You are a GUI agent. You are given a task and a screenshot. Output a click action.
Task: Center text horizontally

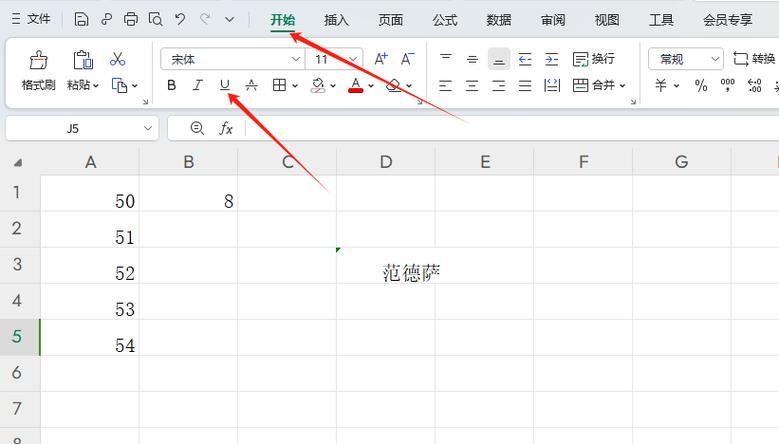coord(472,85)
